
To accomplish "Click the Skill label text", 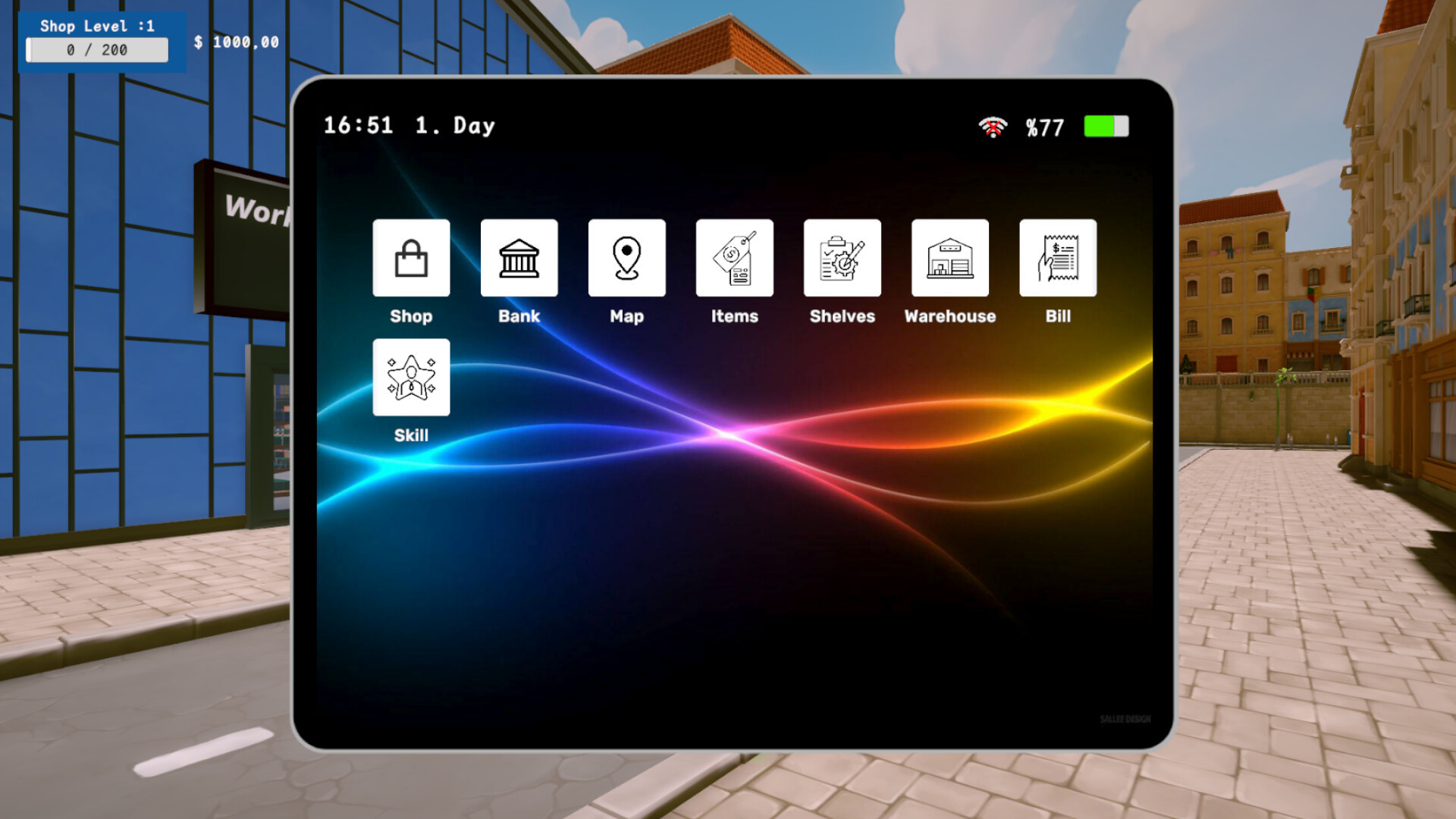I will point(411,435).
